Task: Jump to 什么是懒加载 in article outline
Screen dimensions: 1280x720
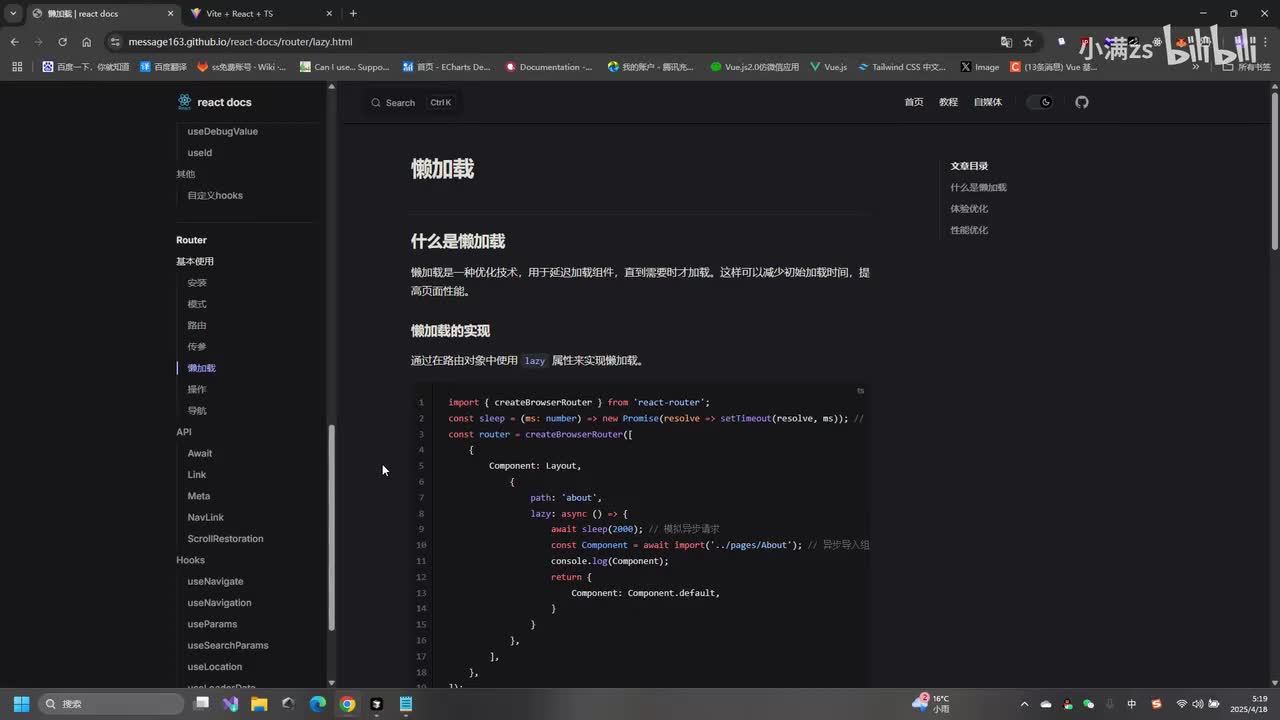Action: 978,187
